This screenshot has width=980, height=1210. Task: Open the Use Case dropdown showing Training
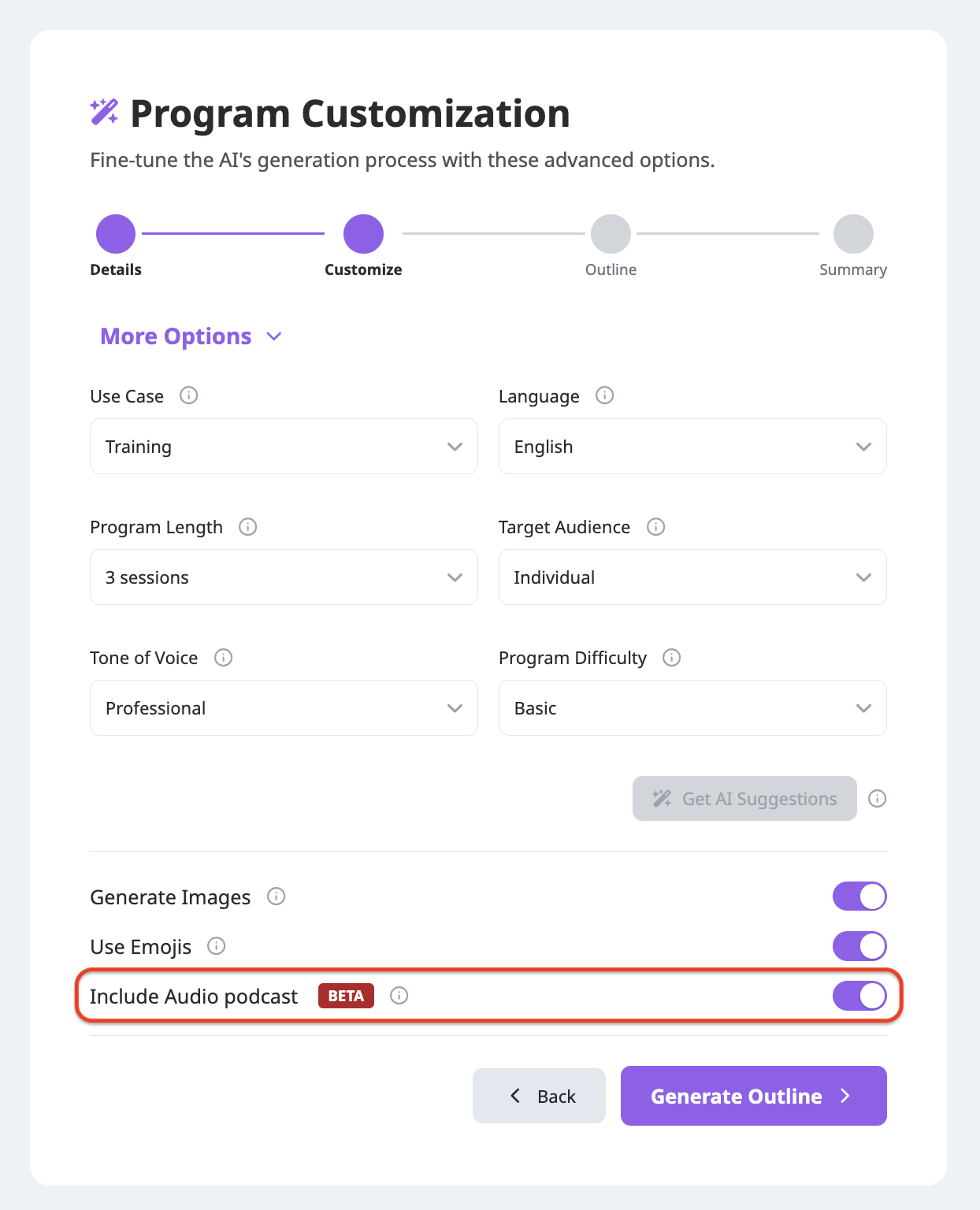tap(284, 447)
